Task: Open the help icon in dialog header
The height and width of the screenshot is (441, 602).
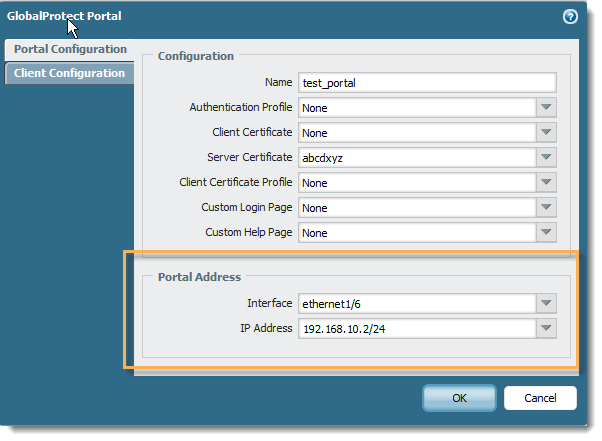Action: tap(570, 17)
